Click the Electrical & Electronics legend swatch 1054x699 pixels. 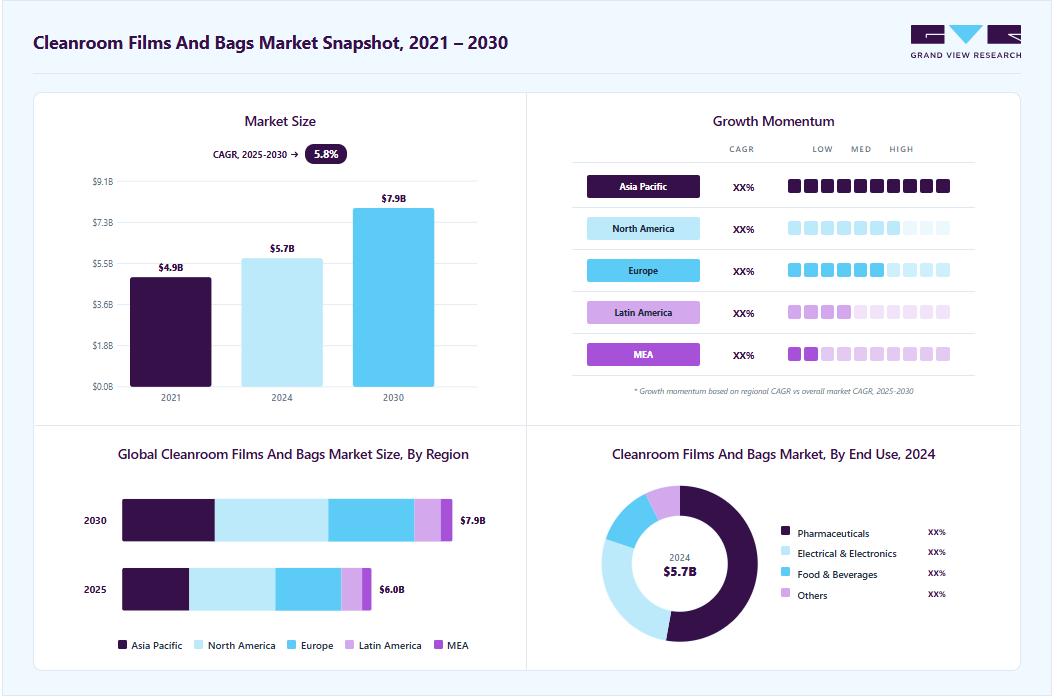[x=785, y=550]
